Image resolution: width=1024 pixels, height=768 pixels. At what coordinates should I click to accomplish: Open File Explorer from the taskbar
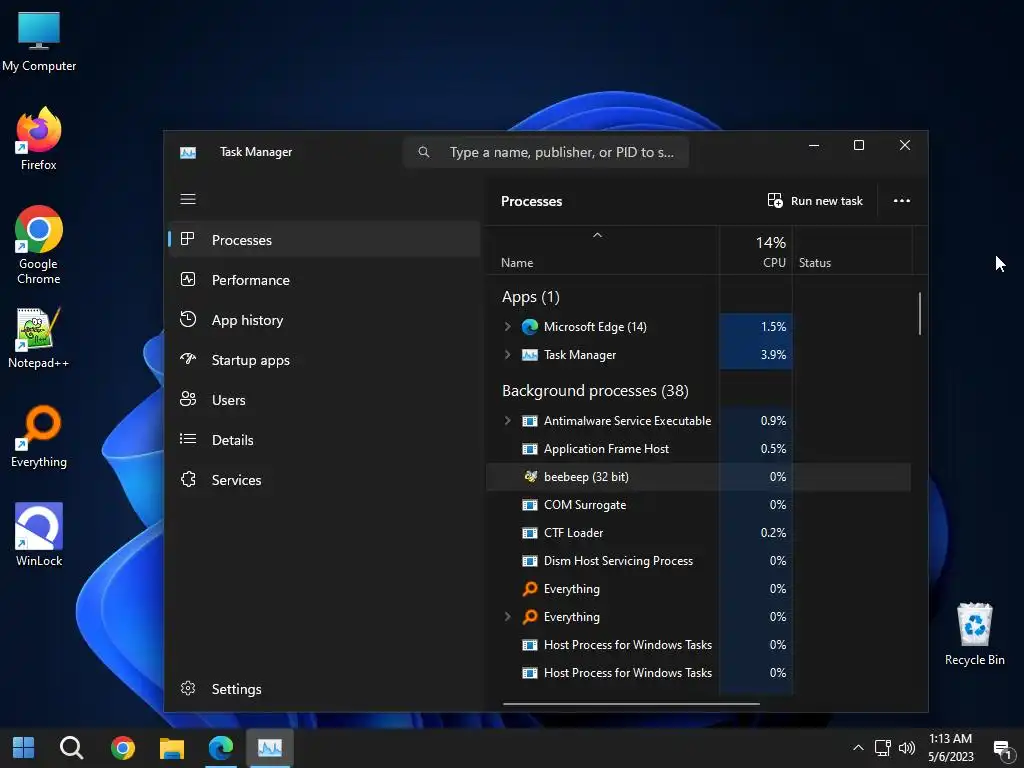(x=172, y=748)
